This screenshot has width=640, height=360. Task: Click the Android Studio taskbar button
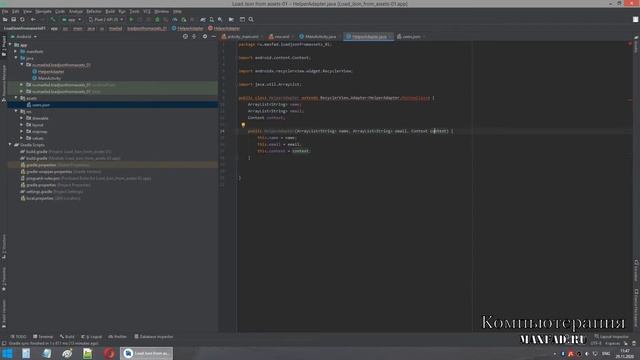tap(147, 353)
